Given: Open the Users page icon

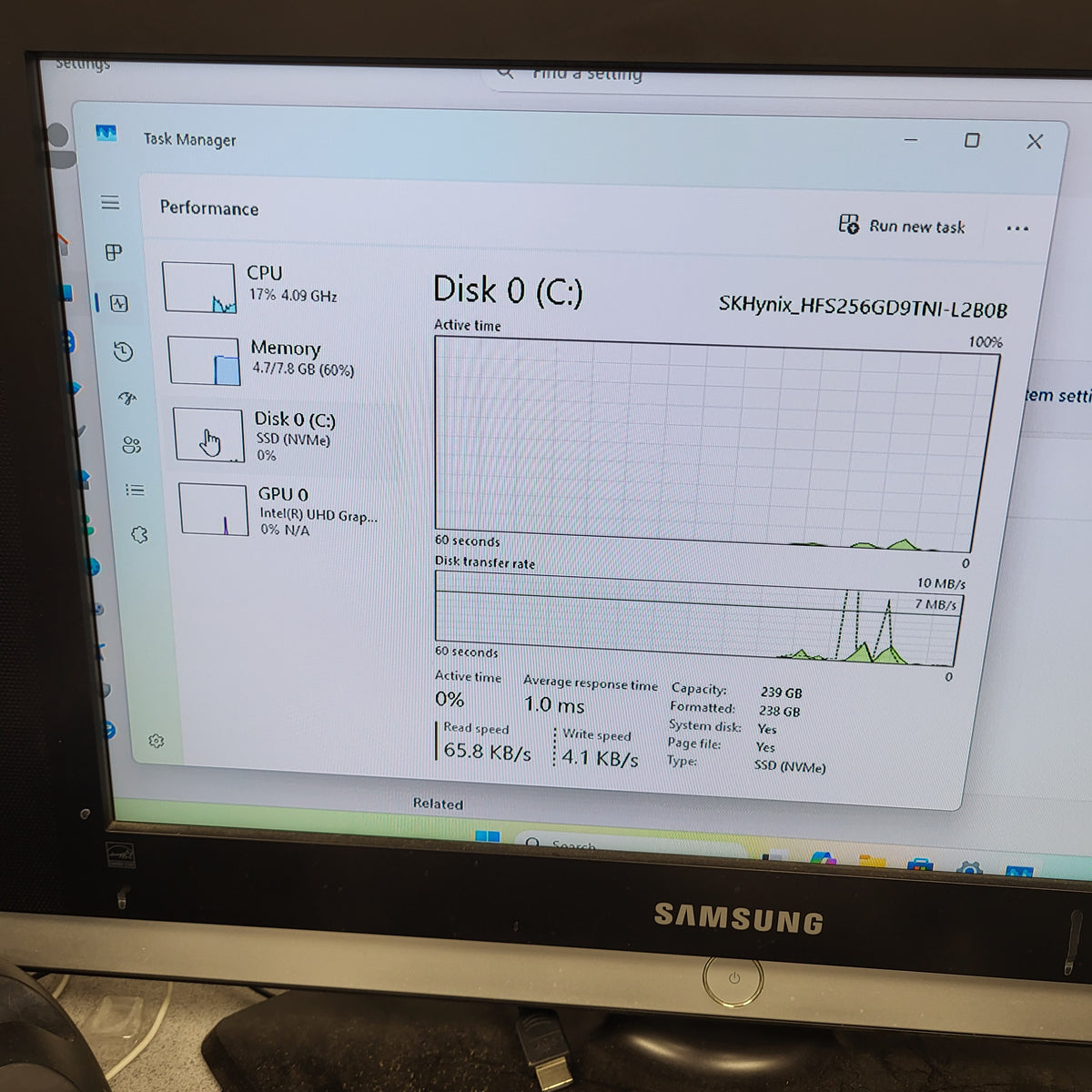Looking at the screenshot, I should (x=132, y=445).
